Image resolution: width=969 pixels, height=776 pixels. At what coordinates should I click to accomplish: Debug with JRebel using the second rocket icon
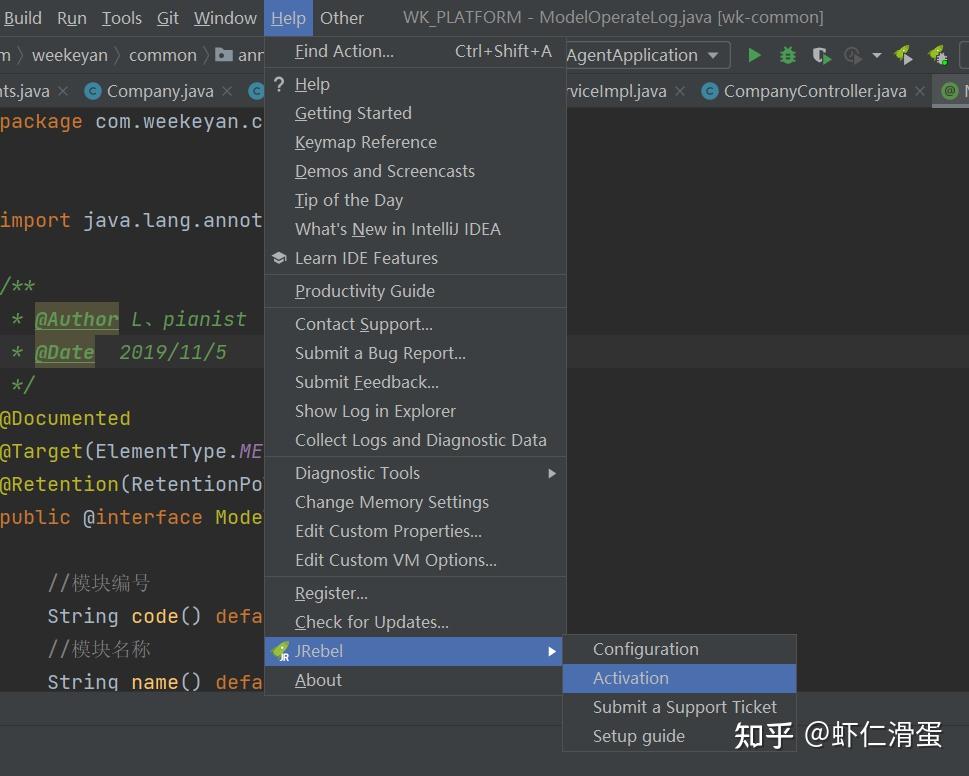pos(940,55)
